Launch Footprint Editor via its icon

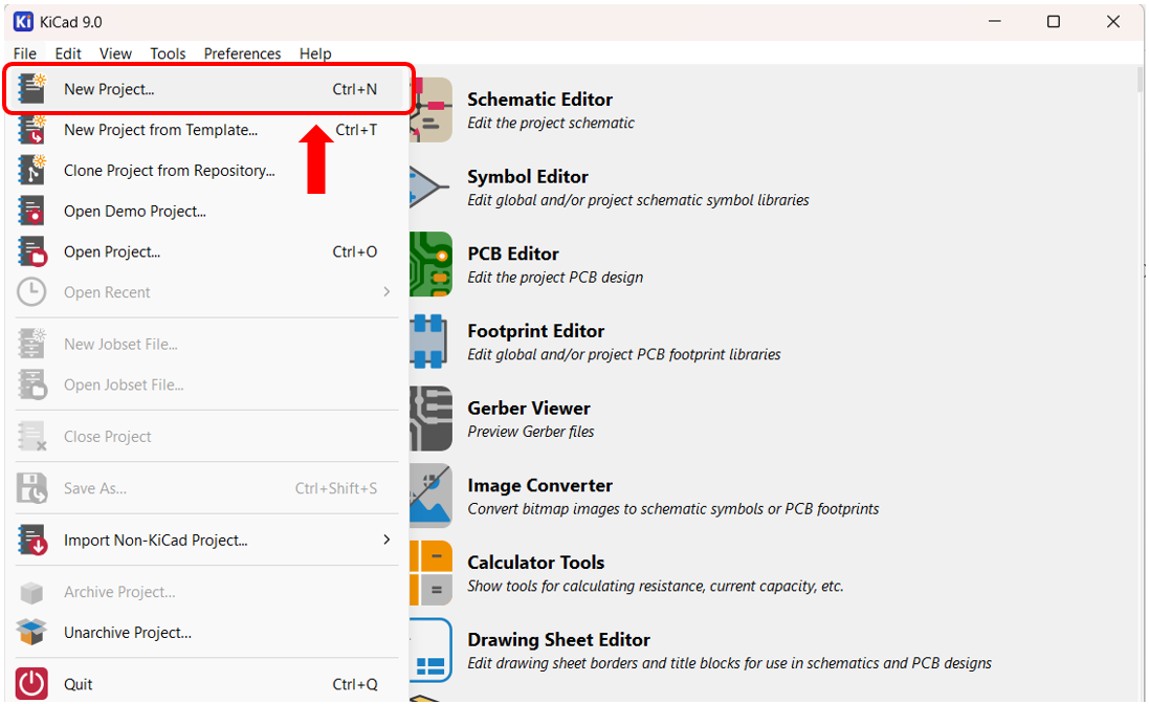(429, 341)
